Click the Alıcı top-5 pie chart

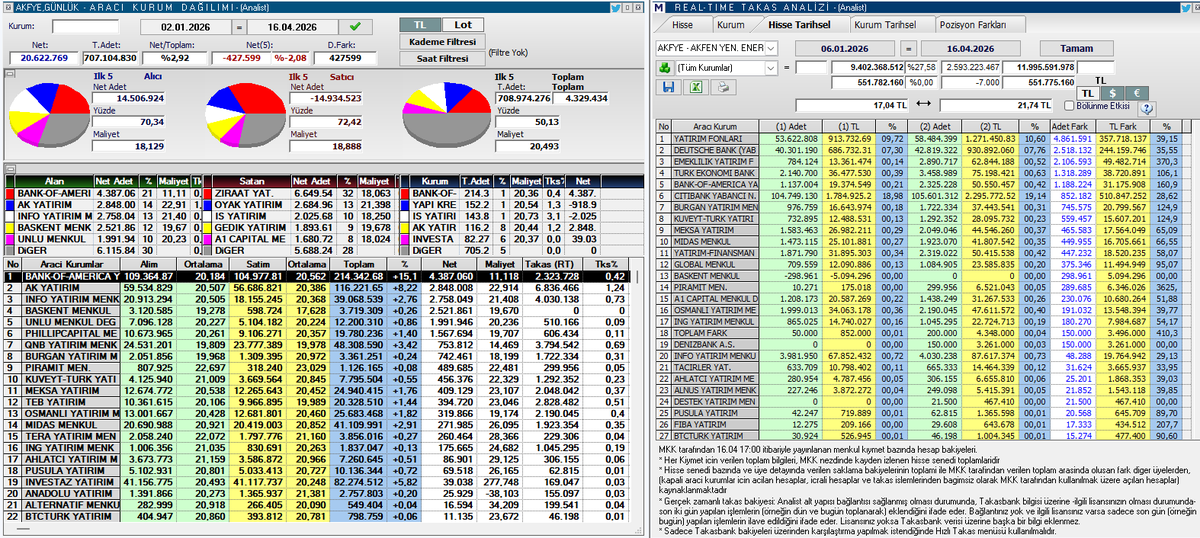tap(49, 113)
